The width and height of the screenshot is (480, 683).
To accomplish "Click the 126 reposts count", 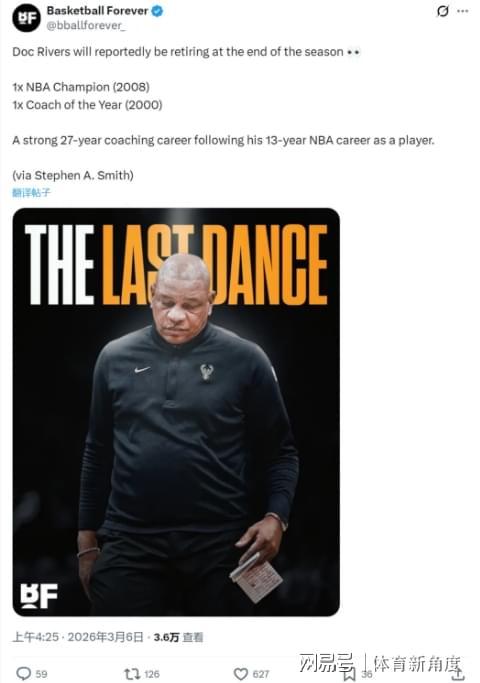I will (x=152, y=674).
